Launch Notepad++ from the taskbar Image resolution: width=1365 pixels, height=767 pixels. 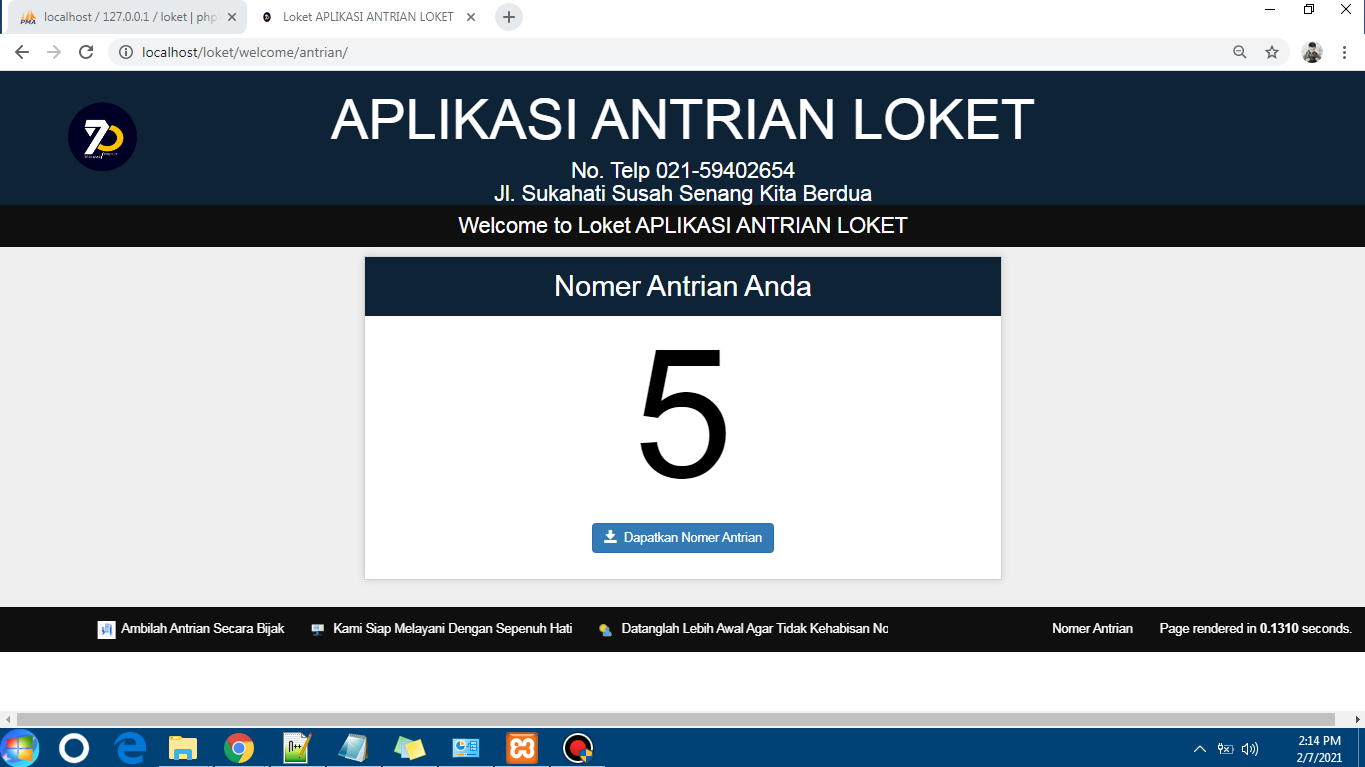(294, 747)
